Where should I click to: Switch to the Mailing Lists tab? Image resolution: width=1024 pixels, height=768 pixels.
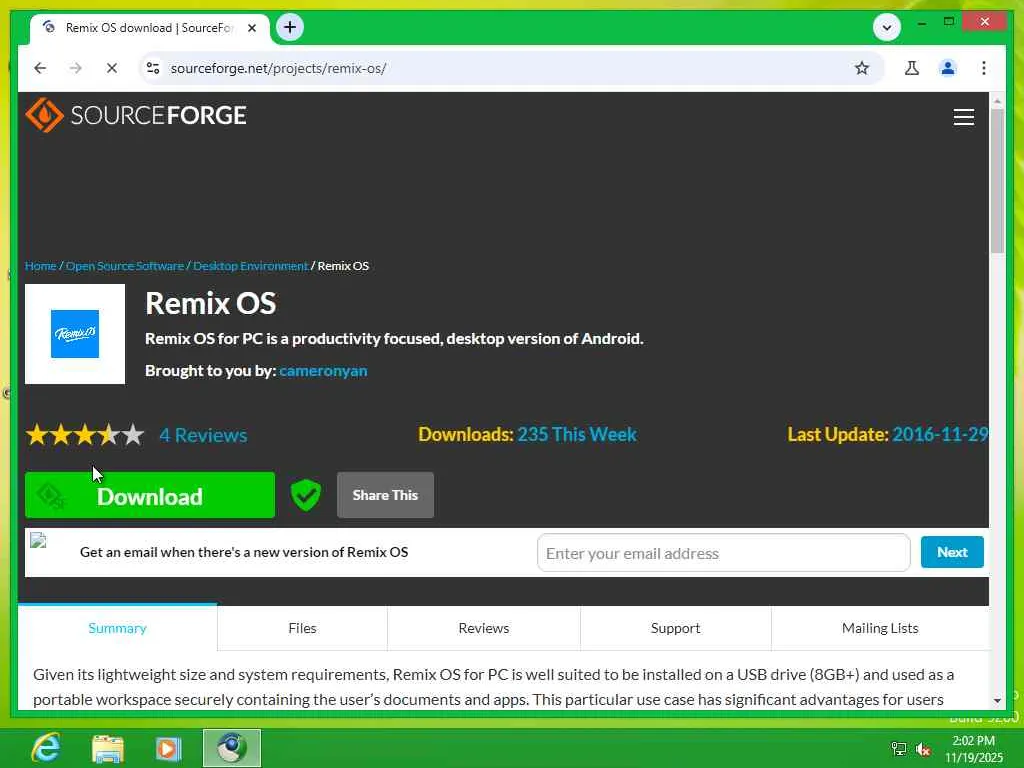click(x=880, y=628)
